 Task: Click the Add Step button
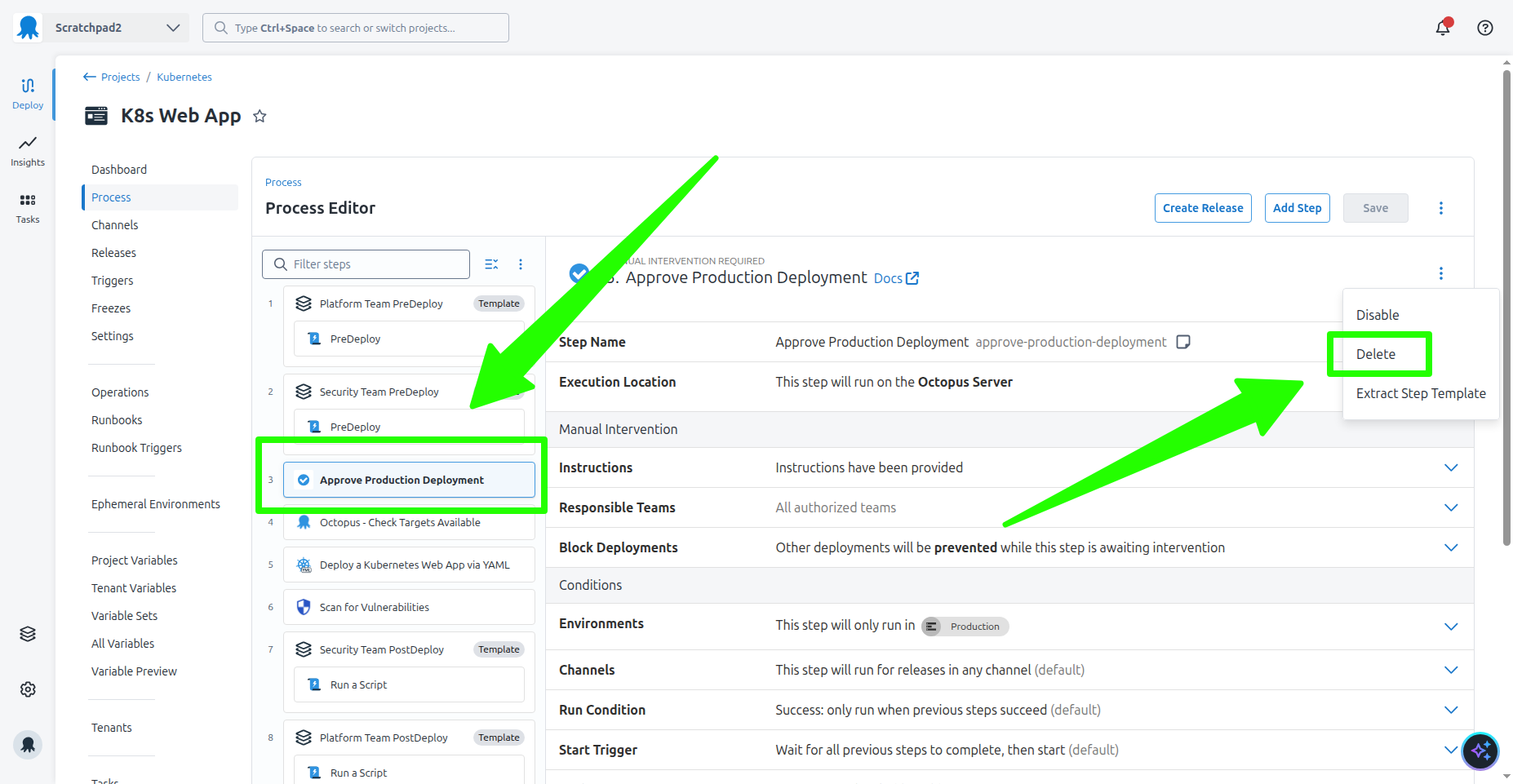(x=1297, y=208)
